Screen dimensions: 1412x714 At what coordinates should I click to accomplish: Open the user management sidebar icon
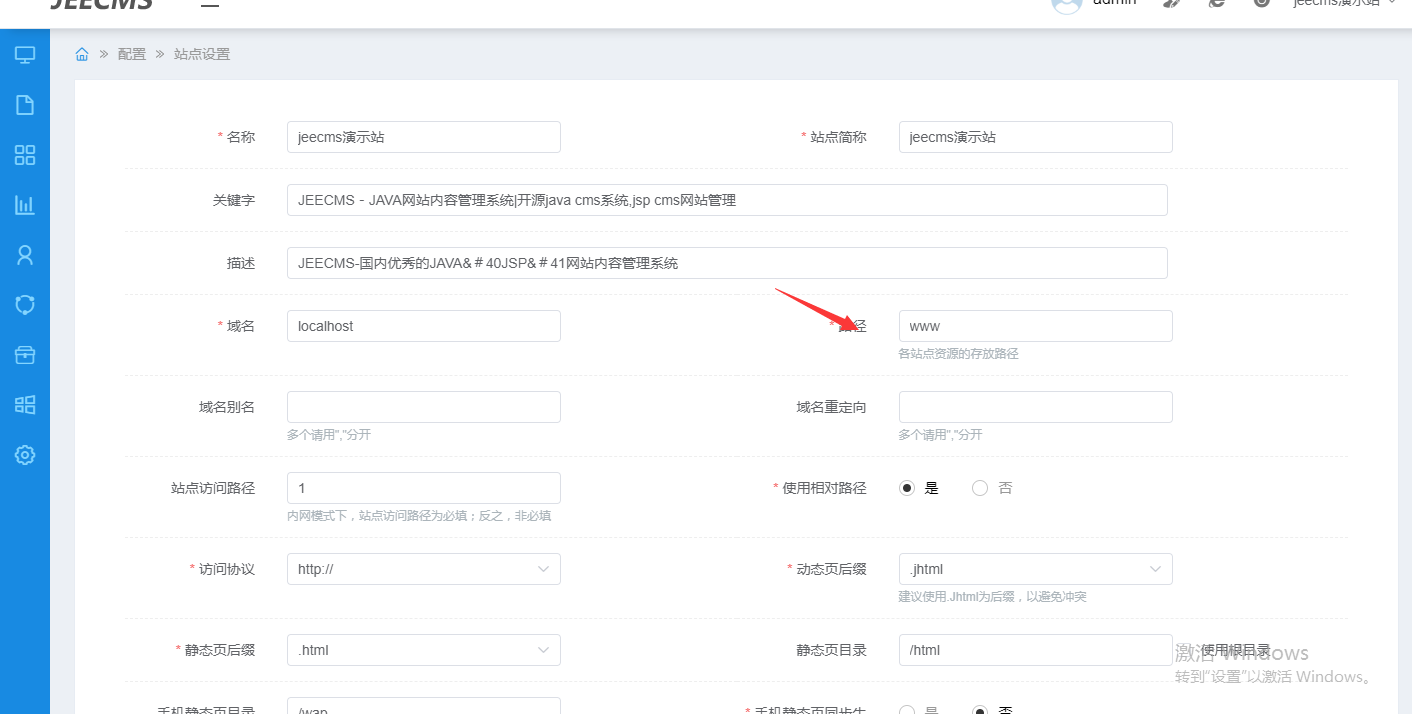click(x=25, y=255)
